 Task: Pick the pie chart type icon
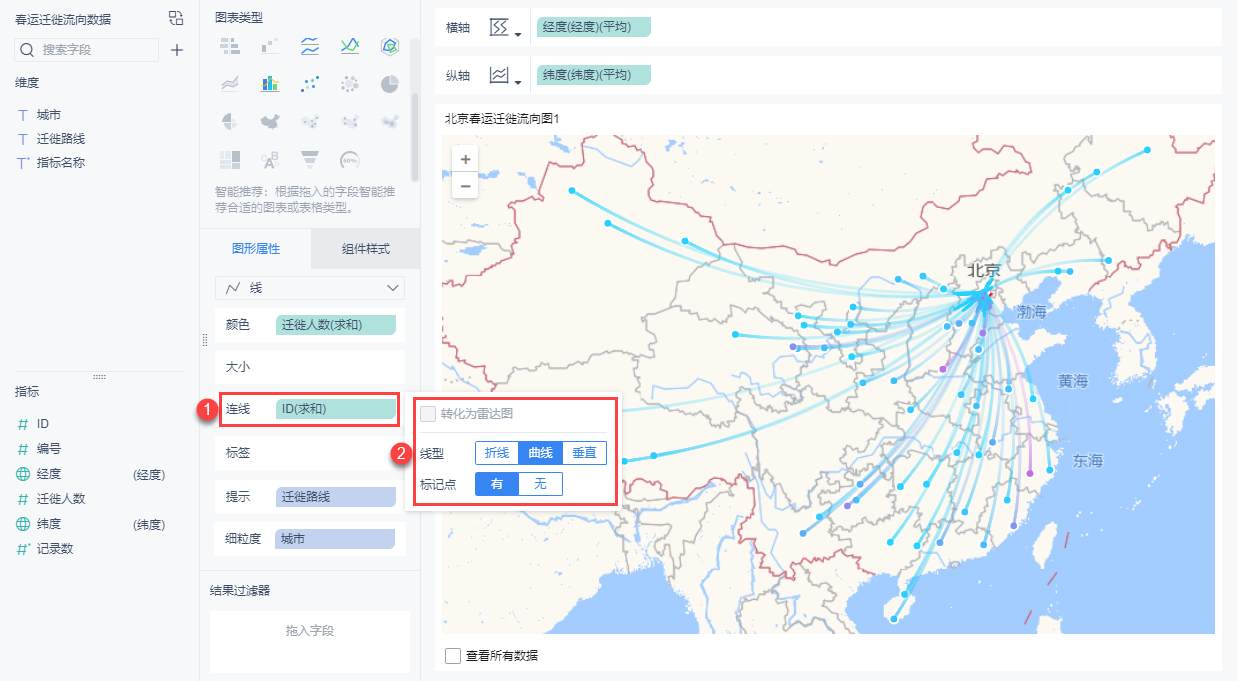click(390, 84)
